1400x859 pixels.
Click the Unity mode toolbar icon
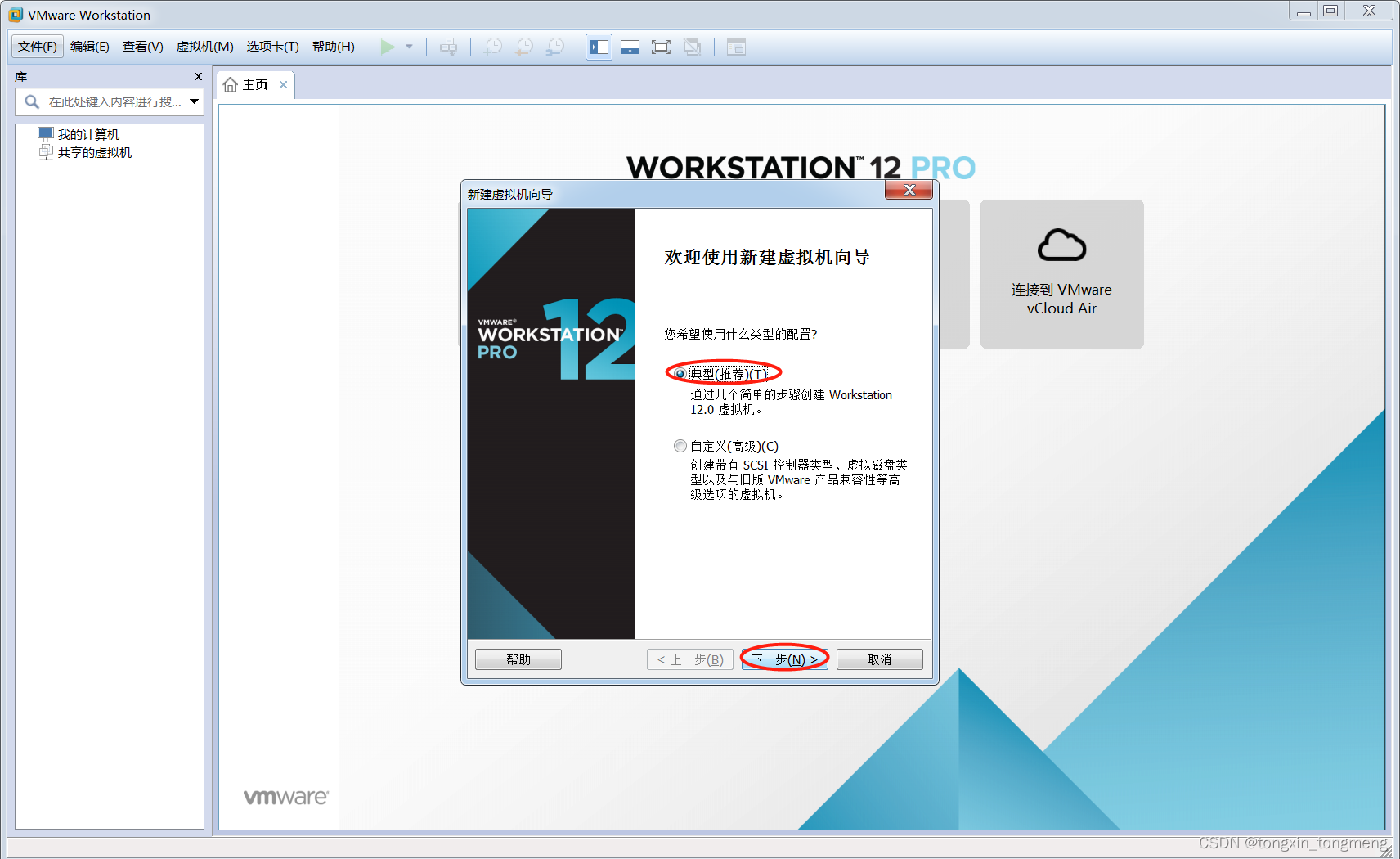(x=692, y=47)
